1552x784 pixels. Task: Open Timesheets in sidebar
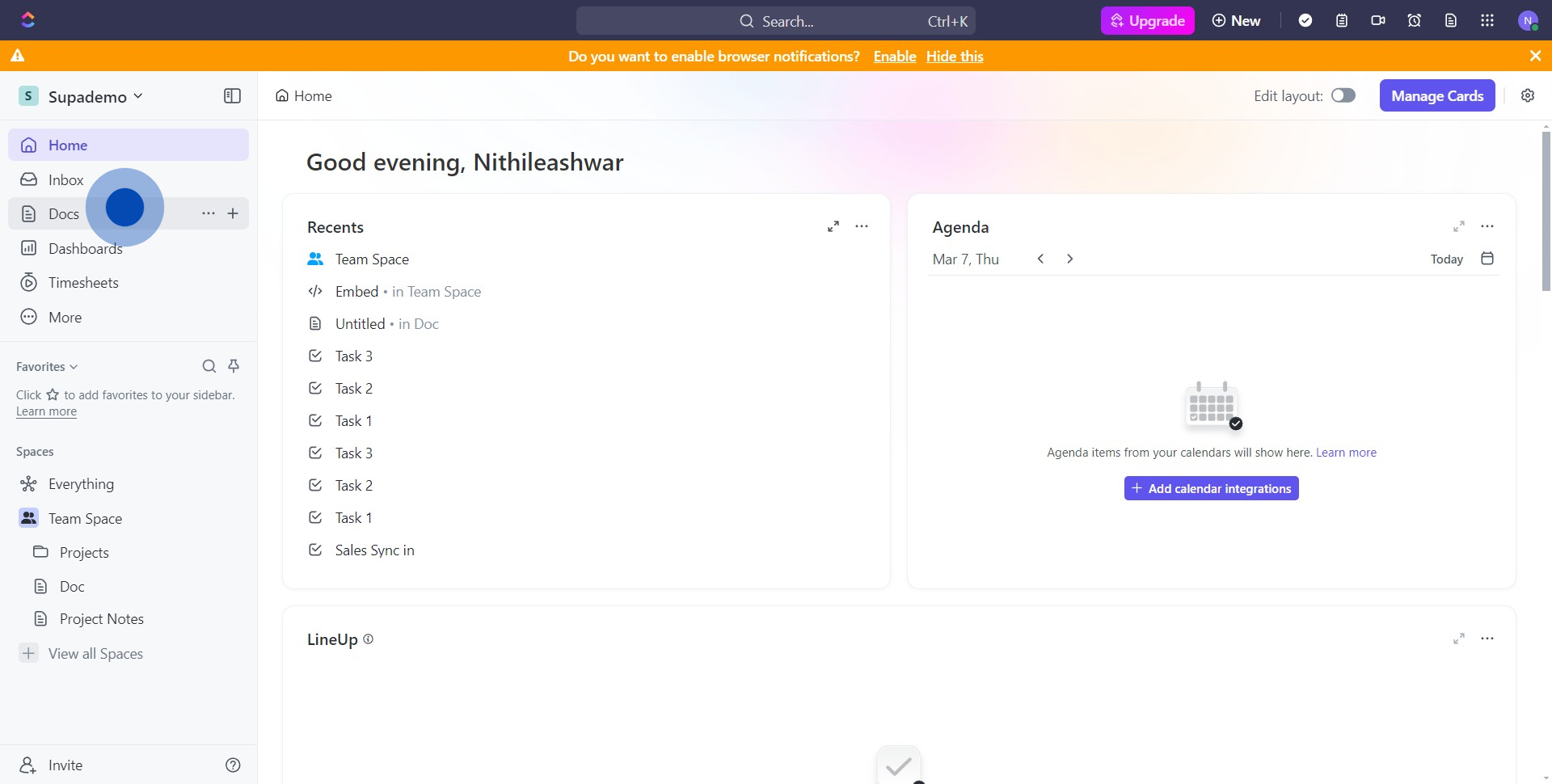coord(129,283)
